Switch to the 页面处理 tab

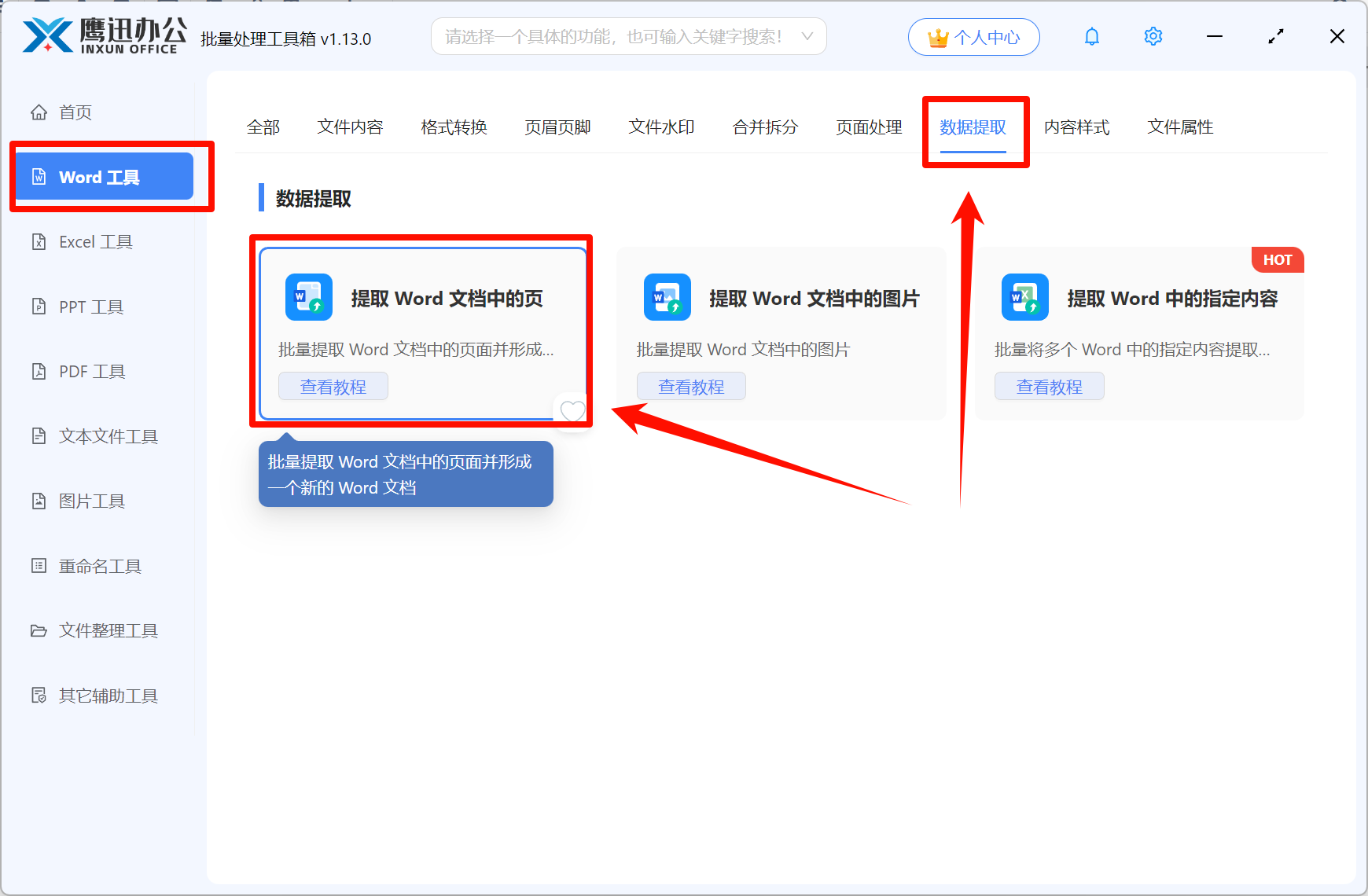pos(869,127)
